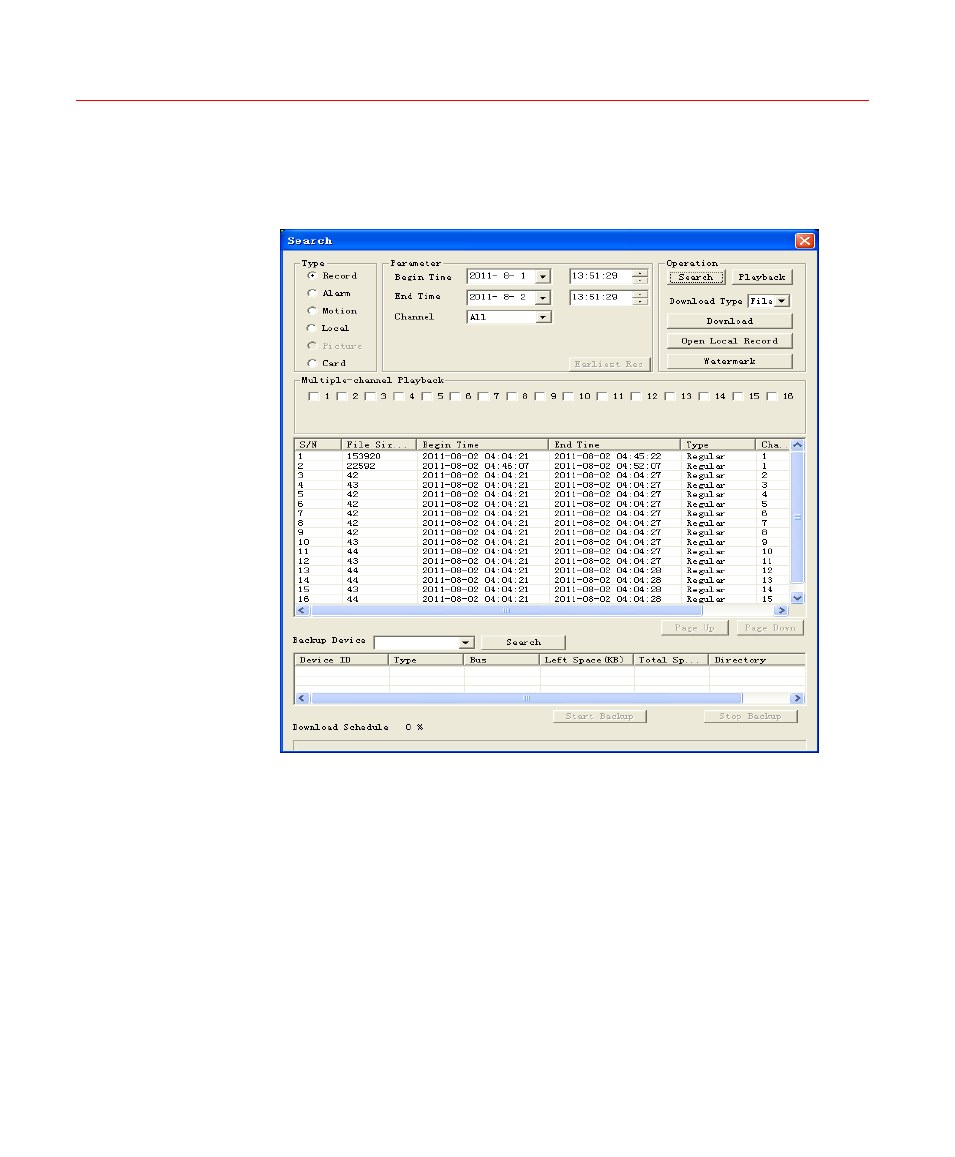
Task: Select the Motion type radio button
Action: (312, 311)
